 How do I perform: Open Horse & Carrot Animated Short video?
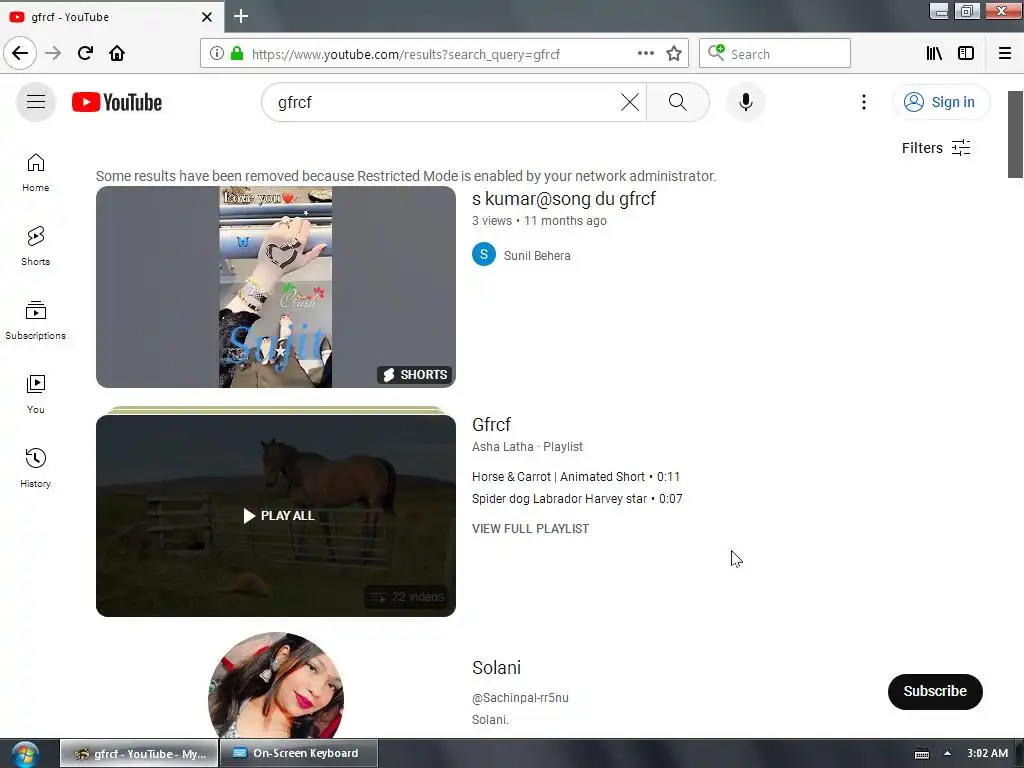[575, 477]
